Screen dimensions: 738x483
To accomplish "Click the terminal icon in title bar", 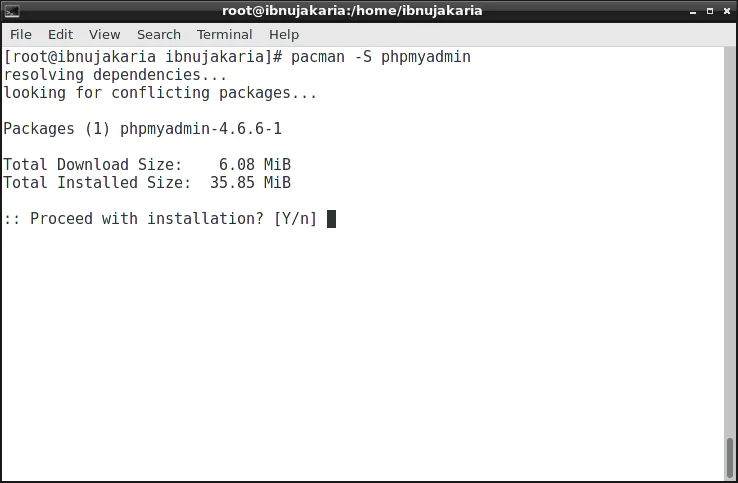I will click(12, 11).
